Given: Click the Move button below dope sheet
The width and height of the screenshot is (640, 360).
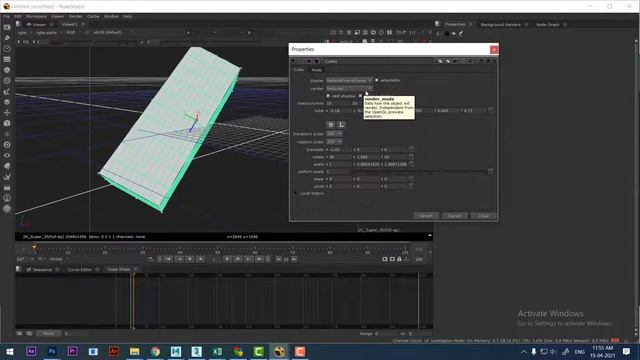Looking at the screenshot, I should [x=48, y=333].
